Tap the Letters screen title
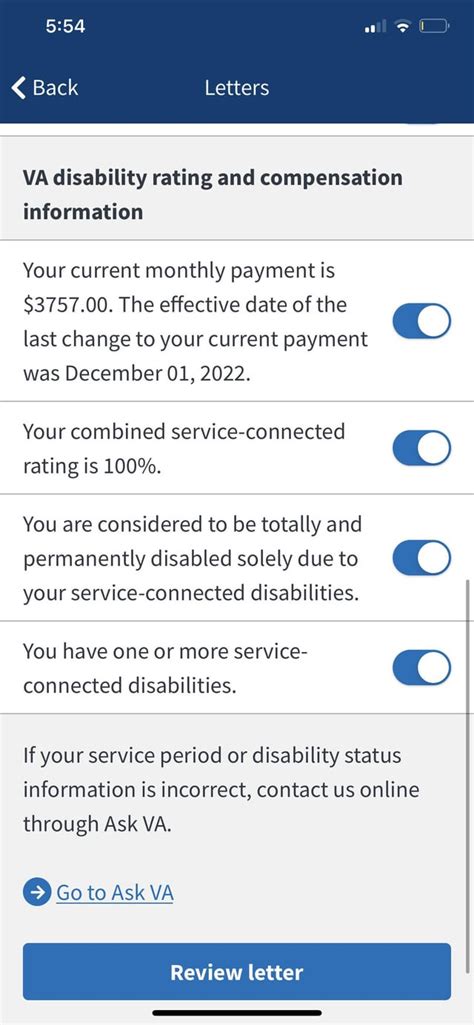The height and width of the screenshot is (1025, 474). [237, 88]
